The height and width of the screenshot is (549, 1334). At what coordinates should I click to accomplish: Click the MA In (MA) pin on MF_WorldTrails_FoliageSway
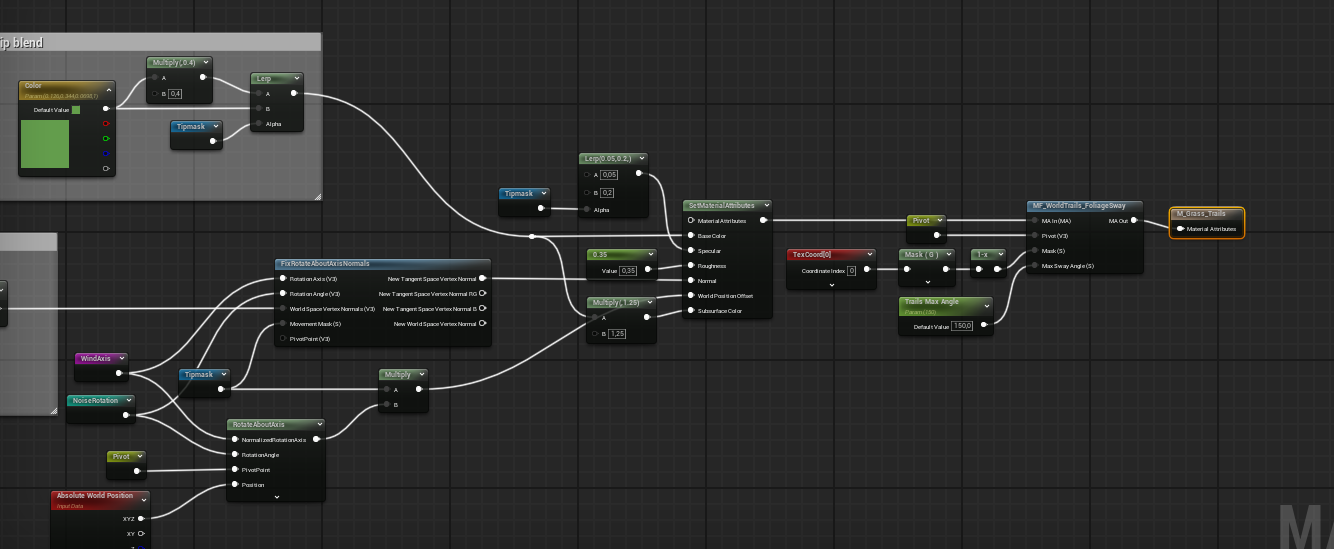tap(1034, 220)
